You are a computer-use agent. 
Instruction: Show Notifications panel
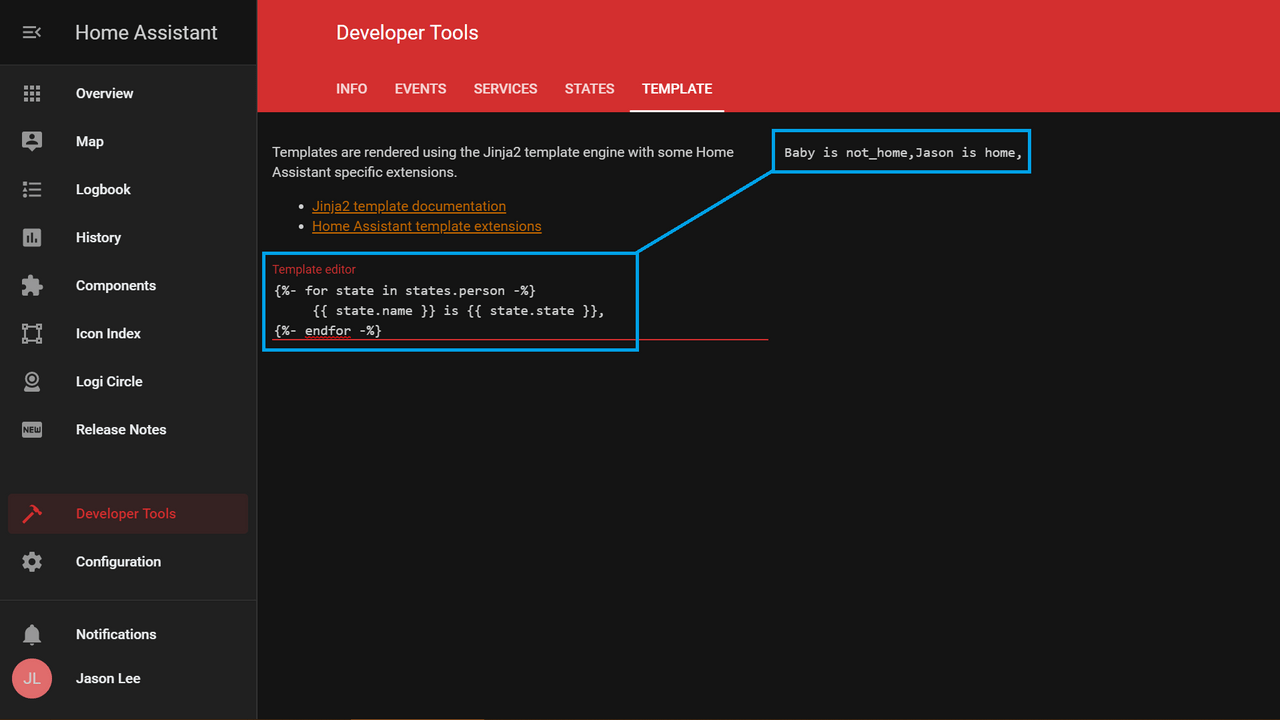pos(128,634)
